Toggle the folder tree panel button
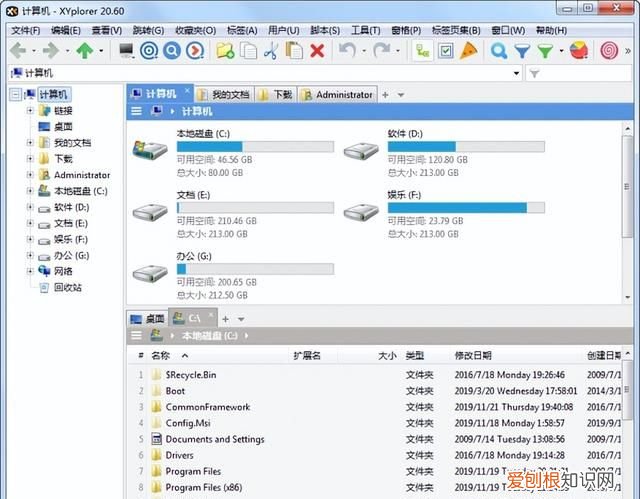The width and height of the screenshot is (640, 499). (422, 51)
